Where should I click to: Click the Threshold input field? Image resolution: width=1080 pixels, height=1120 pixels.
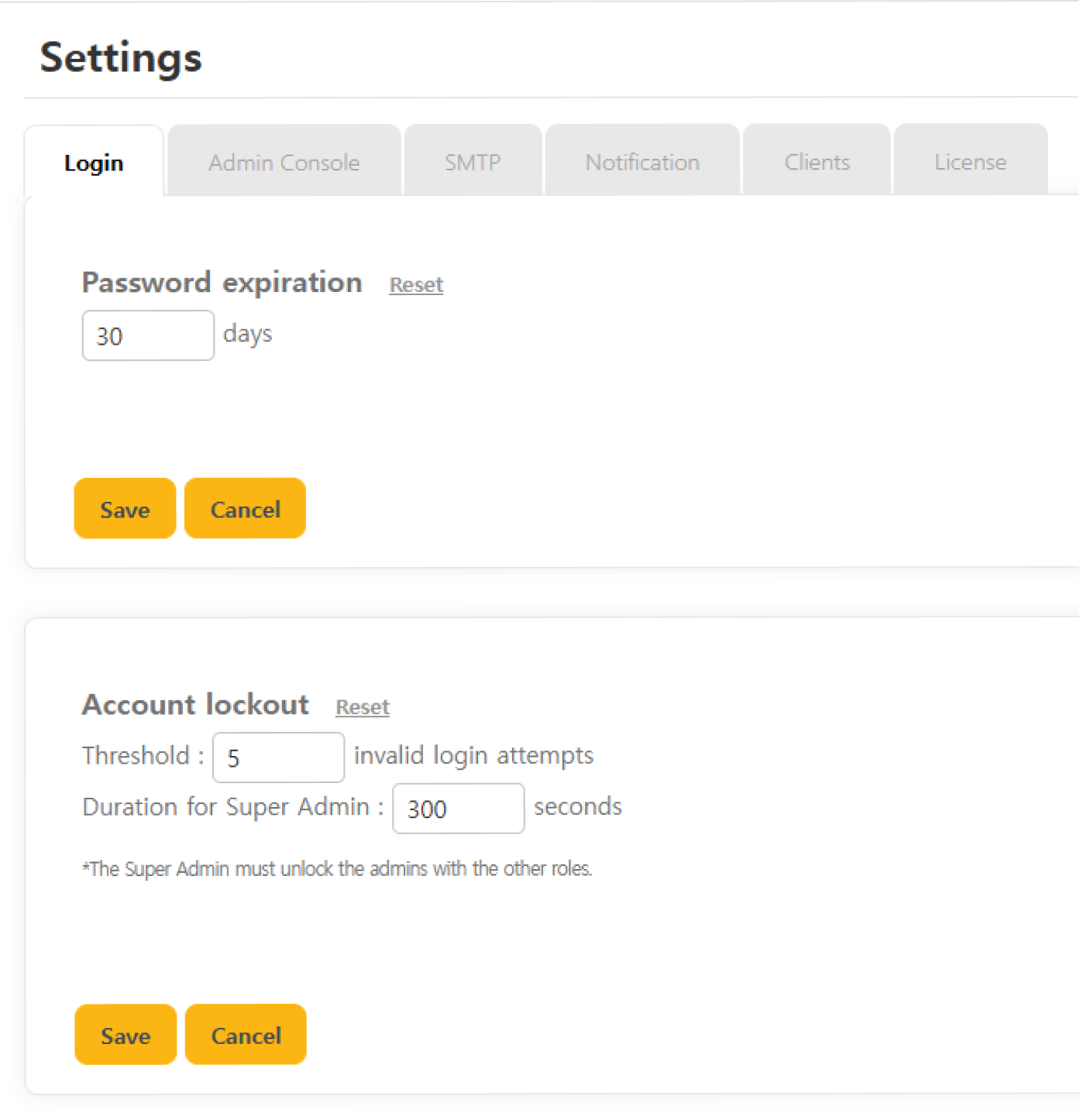(278, 758)
